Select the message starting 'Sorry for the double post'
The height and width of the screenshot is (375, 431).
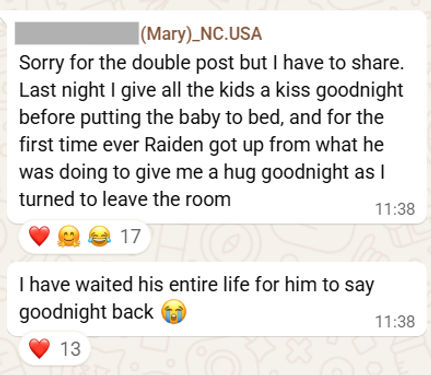(x=217, y=117)
